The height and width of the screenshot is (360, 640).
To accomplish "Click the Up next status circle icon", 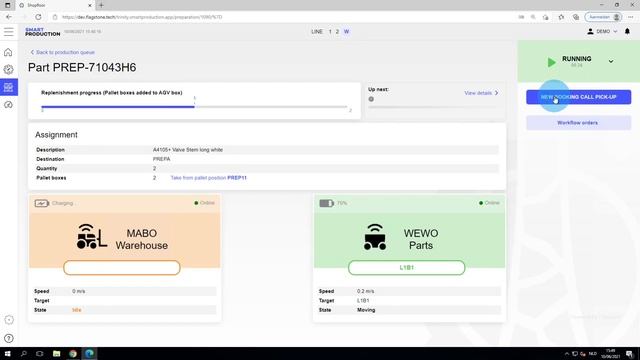I will 371,99.
